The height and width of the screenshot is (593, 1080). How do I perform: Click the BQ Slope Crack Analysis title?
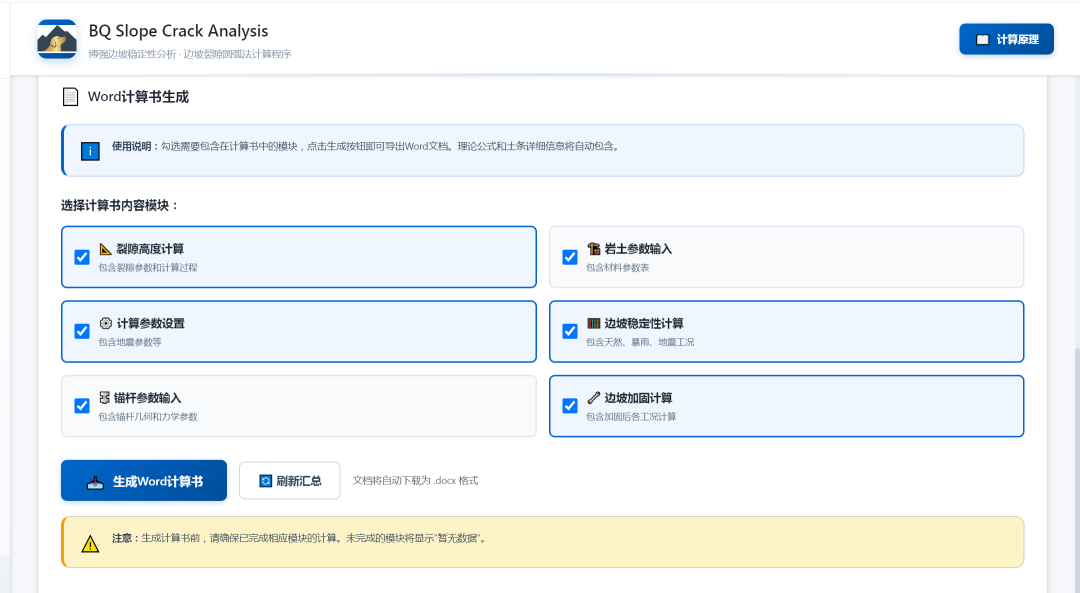pyautogui.click(x=178, y=31)
